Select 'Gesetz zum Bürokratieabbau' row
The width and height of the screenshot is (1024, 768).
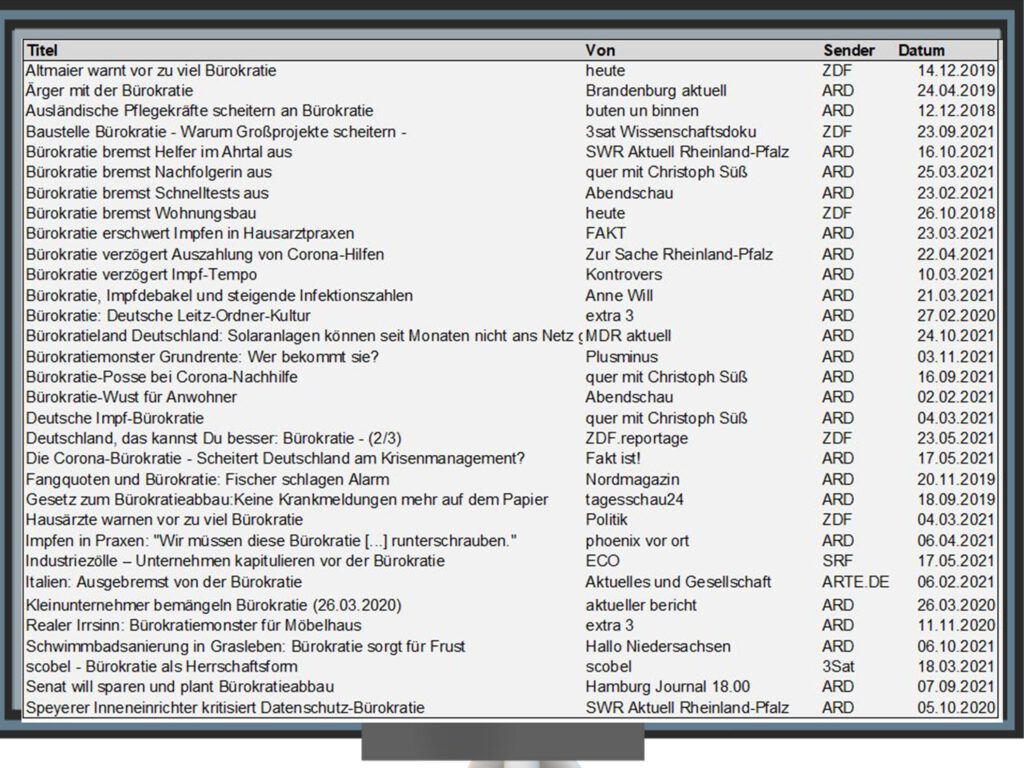(x=511, y=500)
